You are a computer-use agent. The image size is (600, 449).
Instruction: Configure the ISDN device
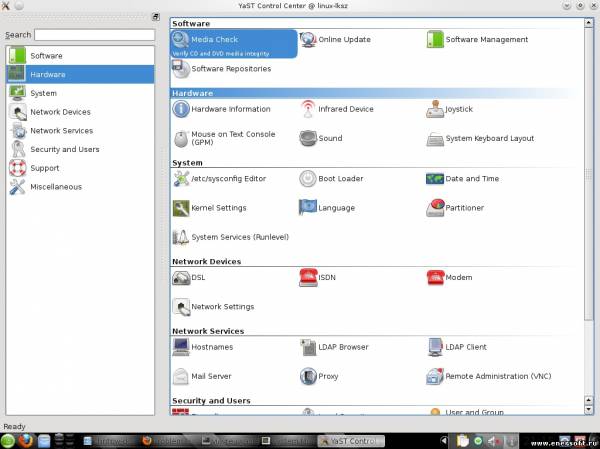[317, 278]
